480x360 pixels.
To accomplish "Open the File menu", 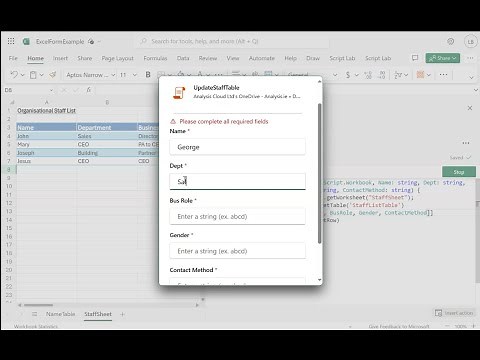I will coord(13,58).
